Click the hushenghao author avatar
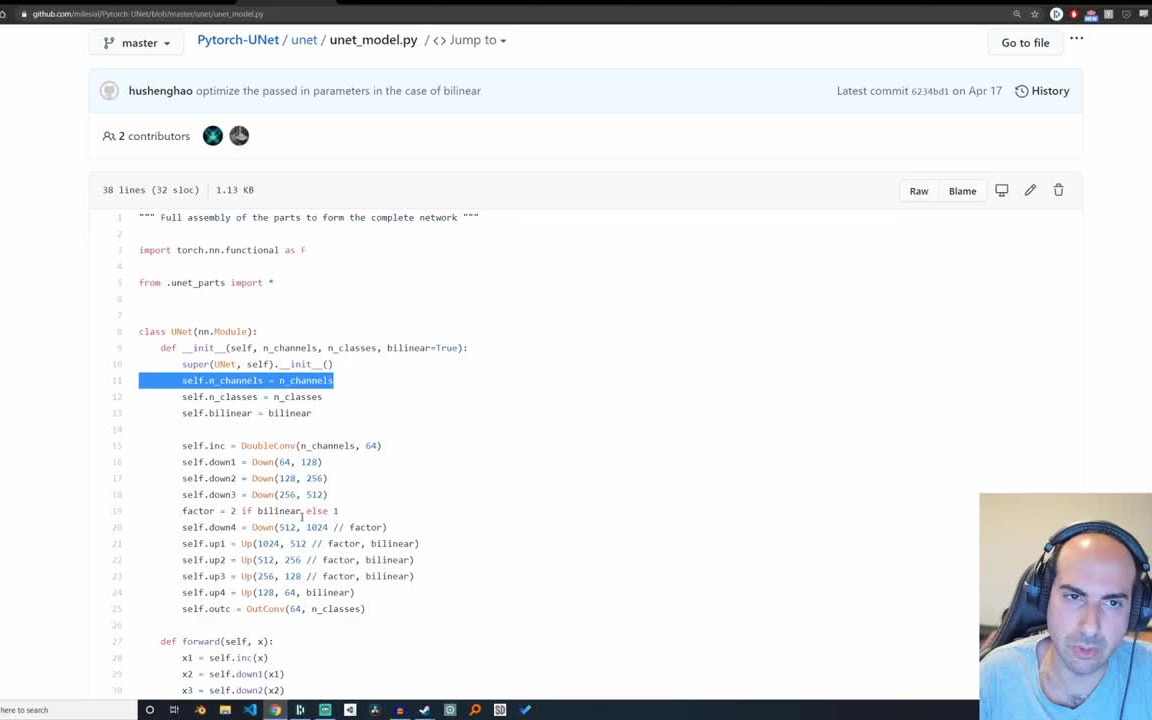Screen dimensions: 1152x720 pyautogui.click(x=109, y=90)
